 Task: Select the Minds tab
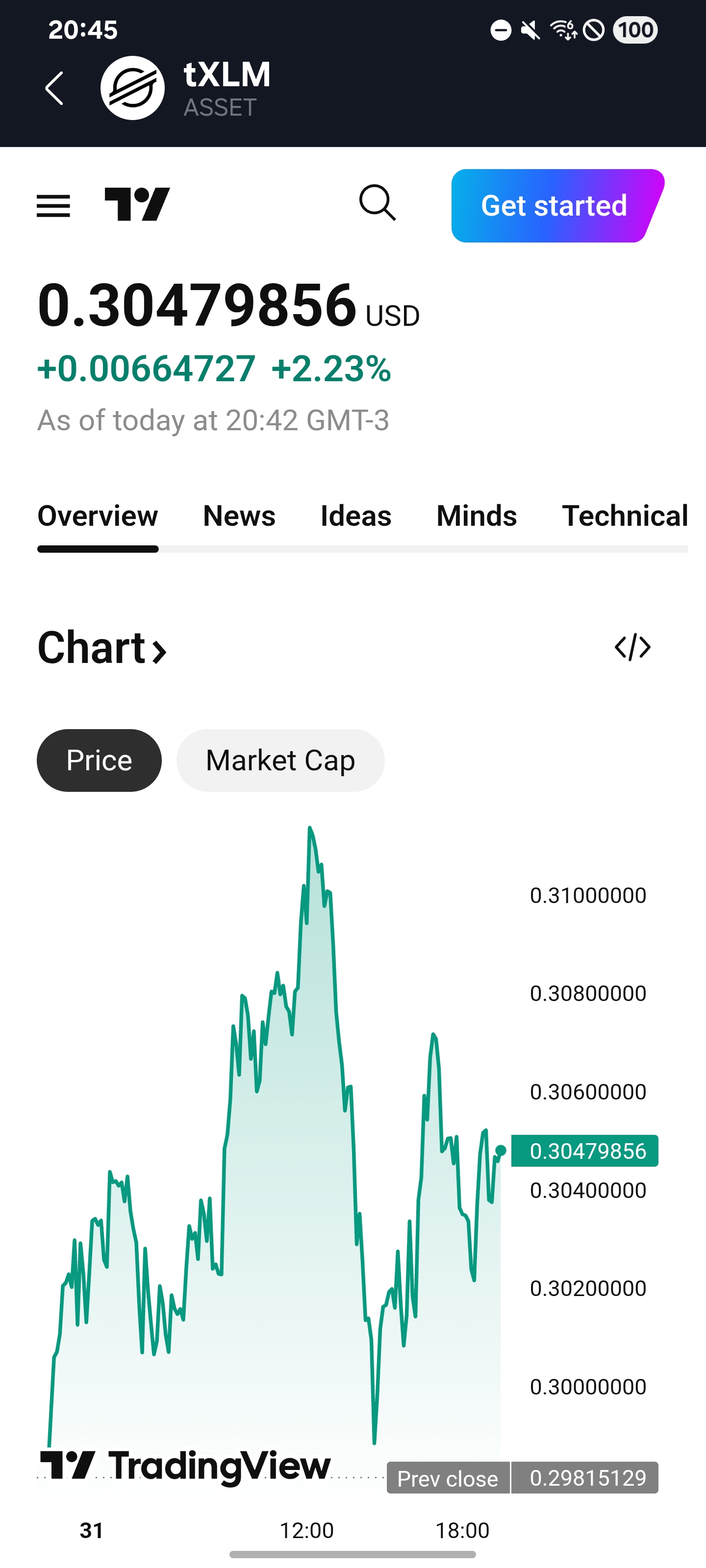(477, 516)
